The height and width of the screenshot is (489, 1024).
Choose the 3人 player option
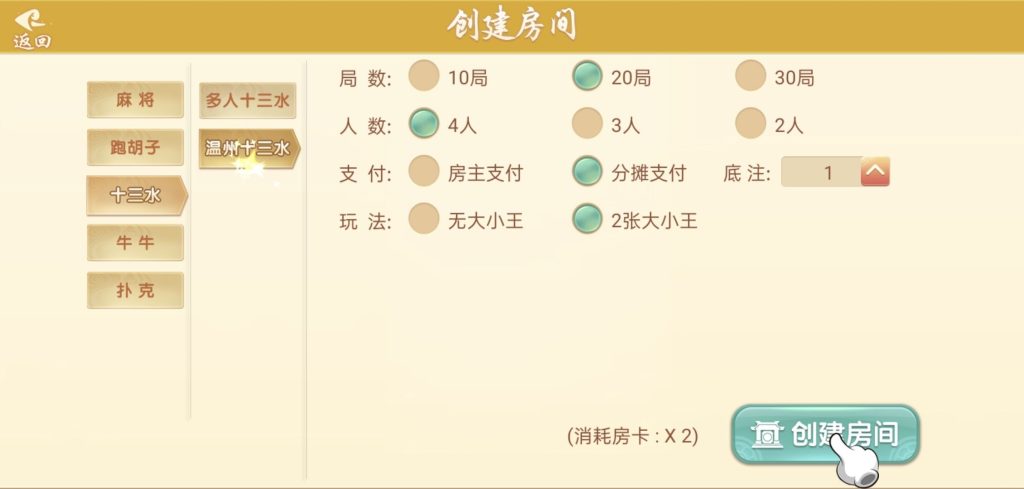(x=587, y=124)
